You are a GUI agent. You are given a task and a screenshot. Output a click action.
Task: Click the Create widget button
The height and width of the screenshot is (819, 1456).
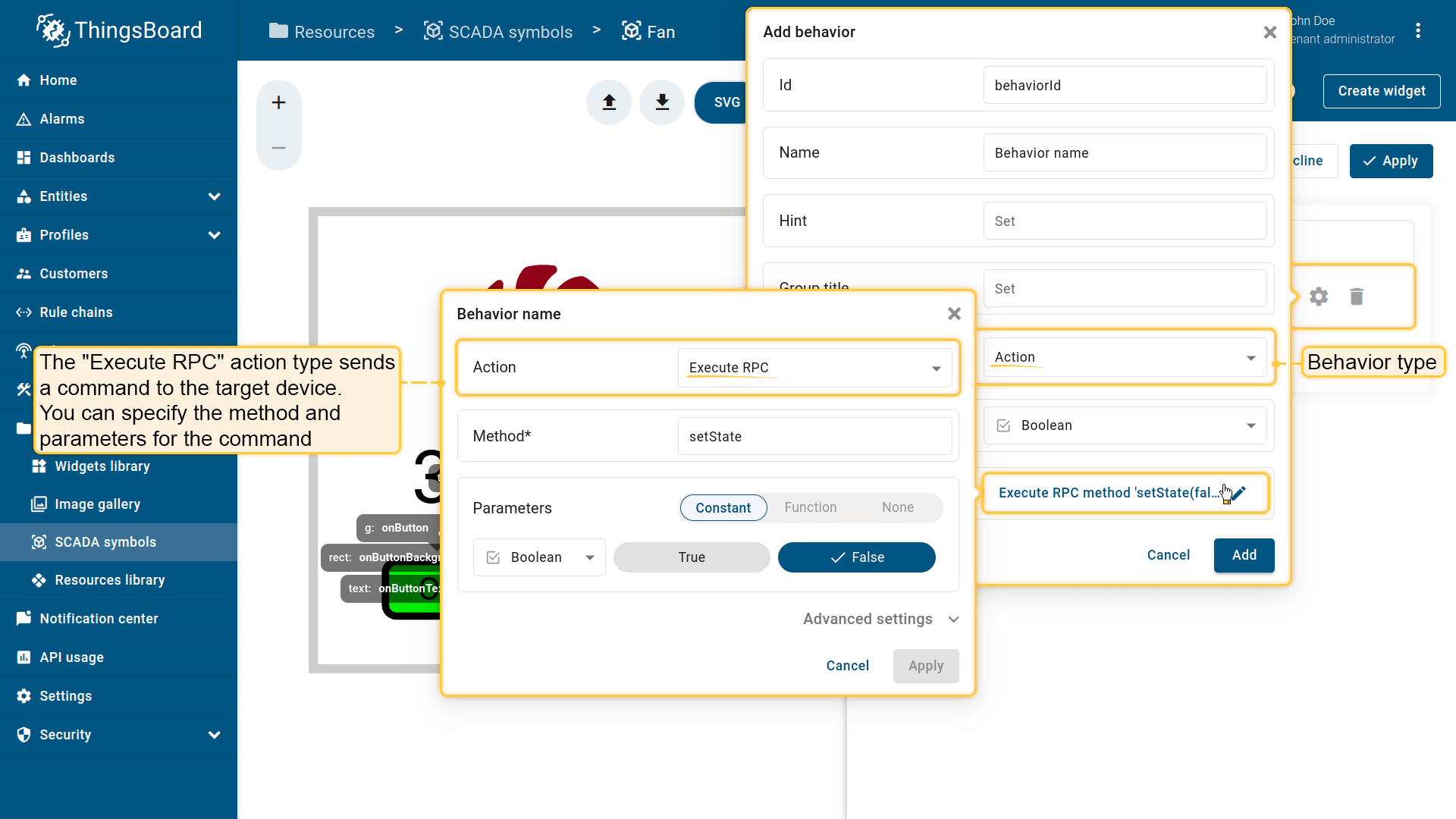coord(1381,91)
